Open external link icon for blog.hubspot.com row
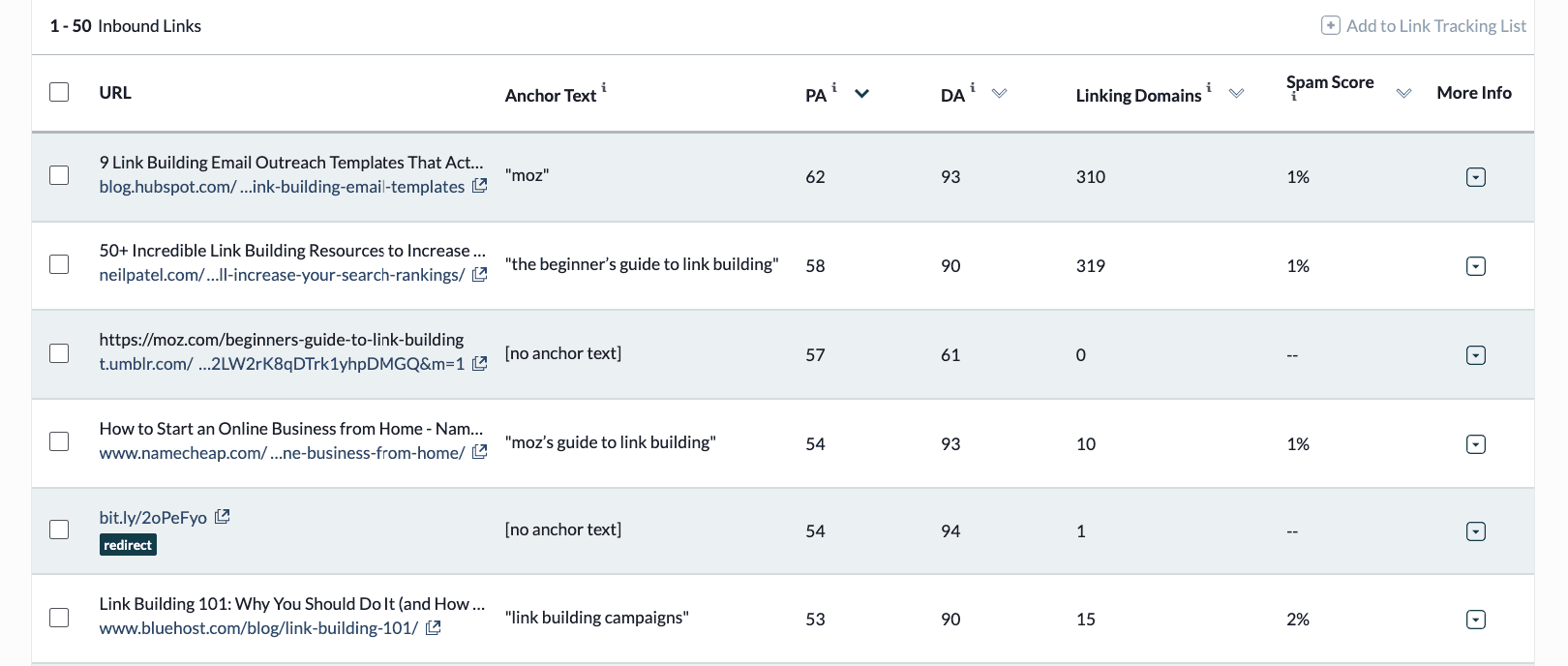Image resolution: width=1568 pixels, height=666 pixels. point(479,186)
